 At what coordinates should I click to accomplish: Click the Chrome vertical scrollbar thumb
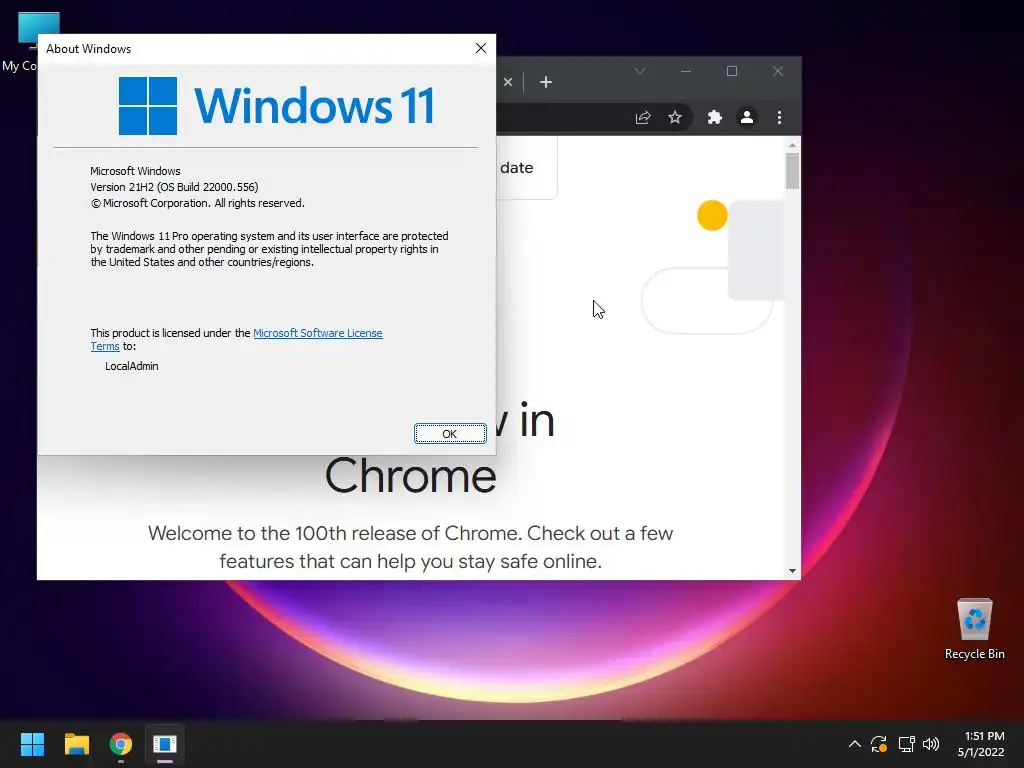(x=792, y=170)
